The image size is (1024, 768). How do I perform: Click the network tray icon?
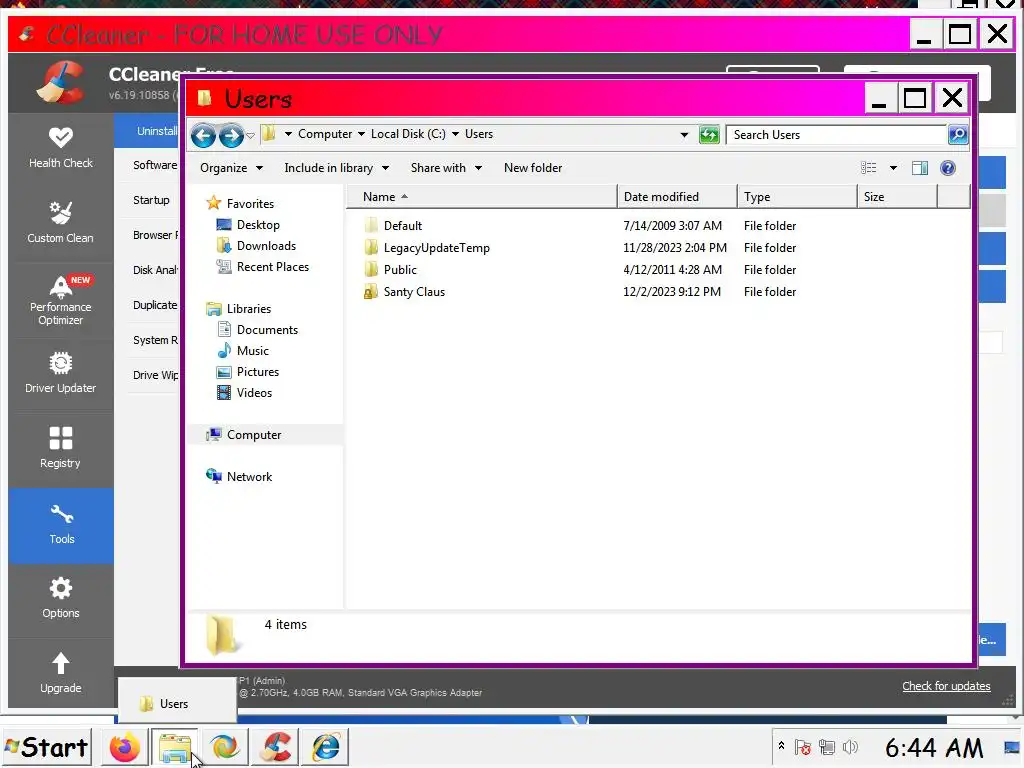[827, 747]
